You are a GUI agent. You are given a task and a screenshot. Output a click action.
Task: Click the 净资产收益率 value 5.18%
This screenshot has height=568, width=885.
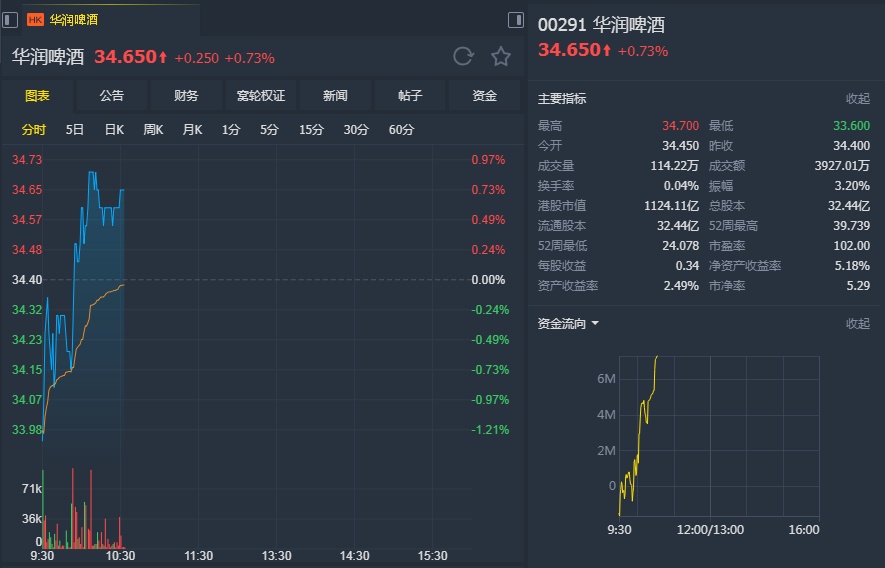point(852,265)
